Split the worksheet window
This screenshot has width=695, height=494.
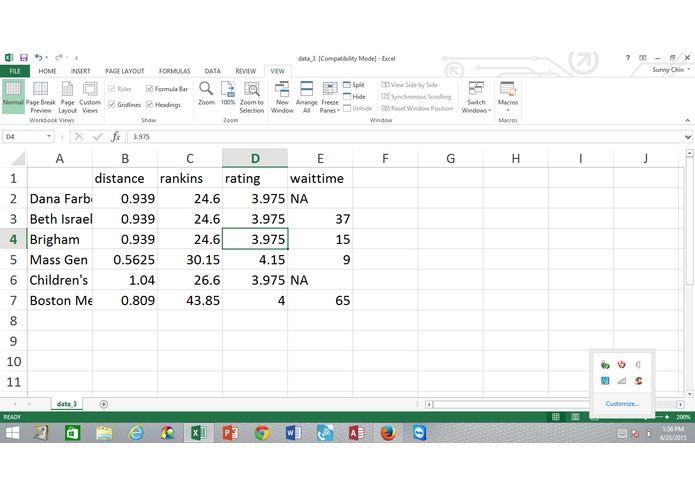pyautogui.click(x=354, y=85)
